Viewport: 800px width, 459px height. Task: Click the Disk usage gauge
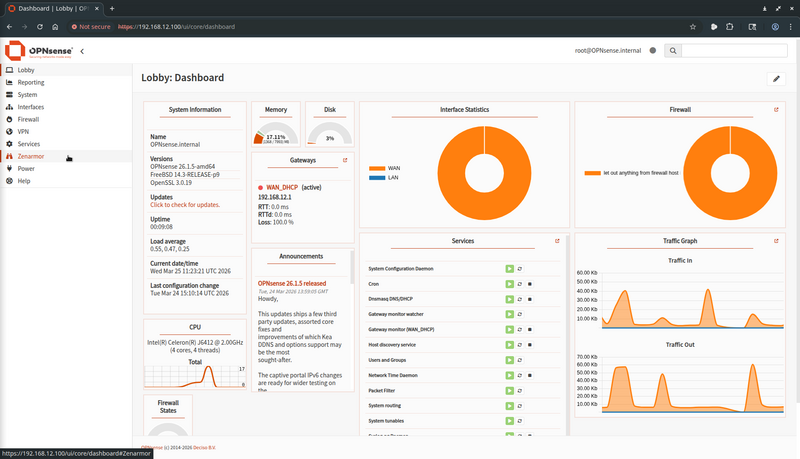[x=330, y=135]
